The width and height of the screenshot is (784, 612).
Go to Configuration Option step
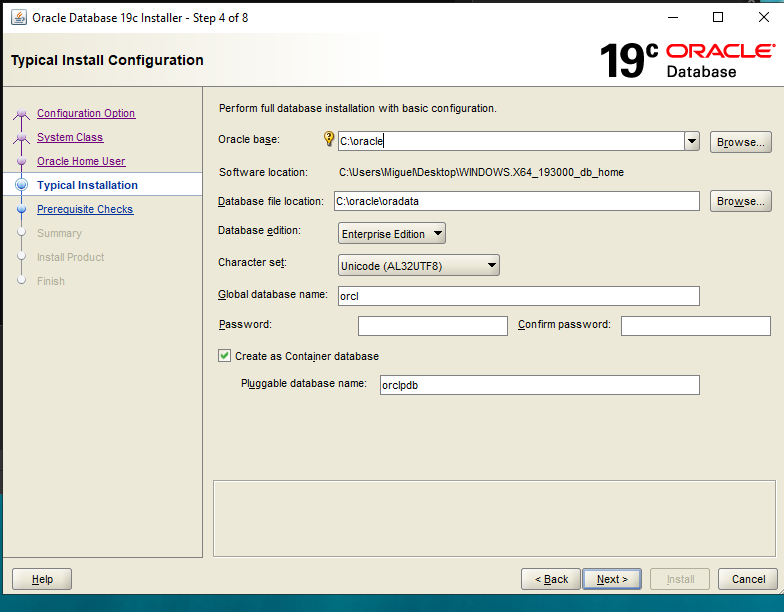click(86, 113)
